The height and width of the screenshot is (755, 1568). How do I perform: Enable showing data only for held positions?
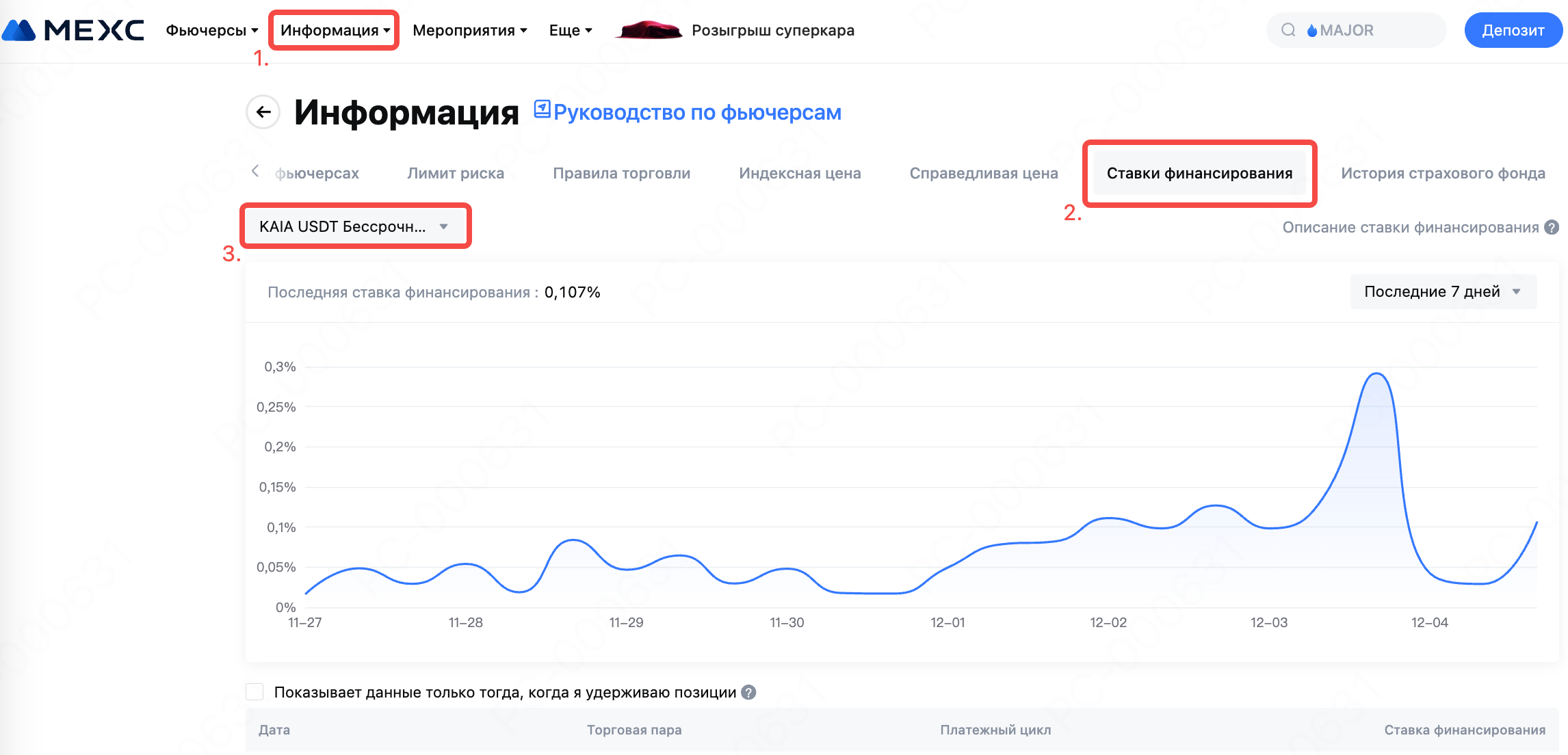tap(254, 692)
